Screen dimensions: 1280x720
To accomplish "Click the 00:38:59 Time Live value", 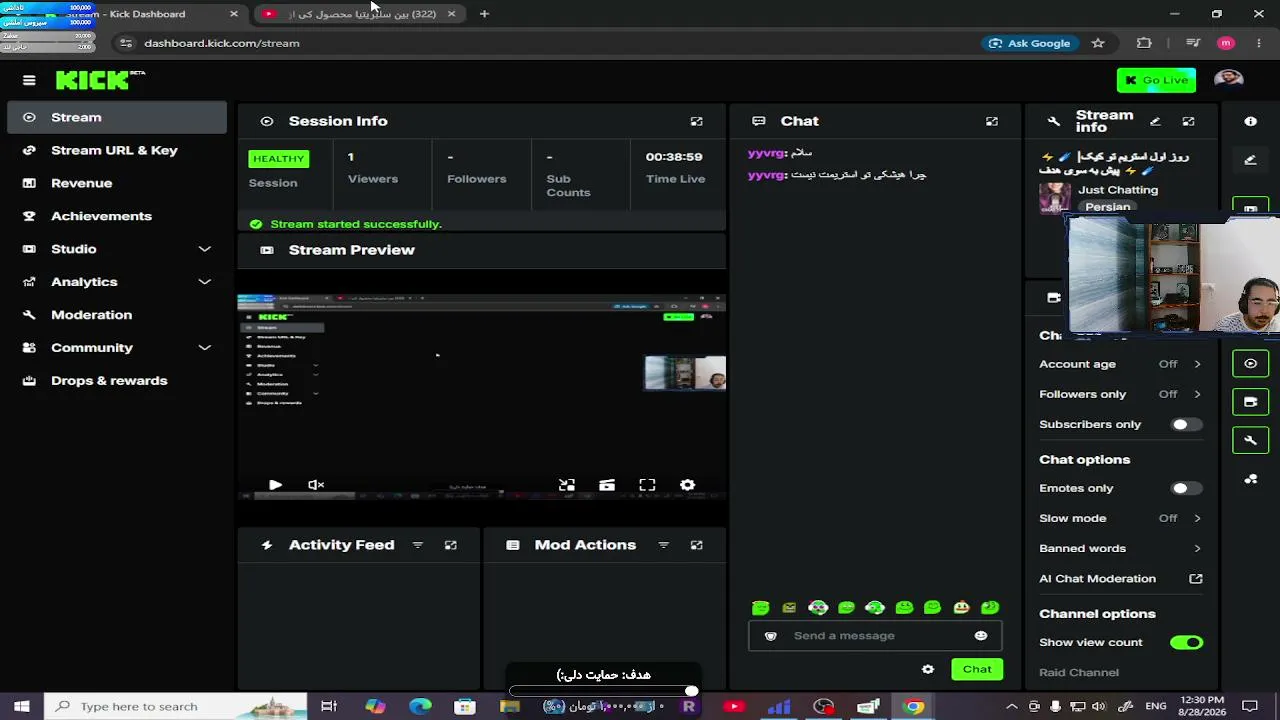I will coord(674,157).
